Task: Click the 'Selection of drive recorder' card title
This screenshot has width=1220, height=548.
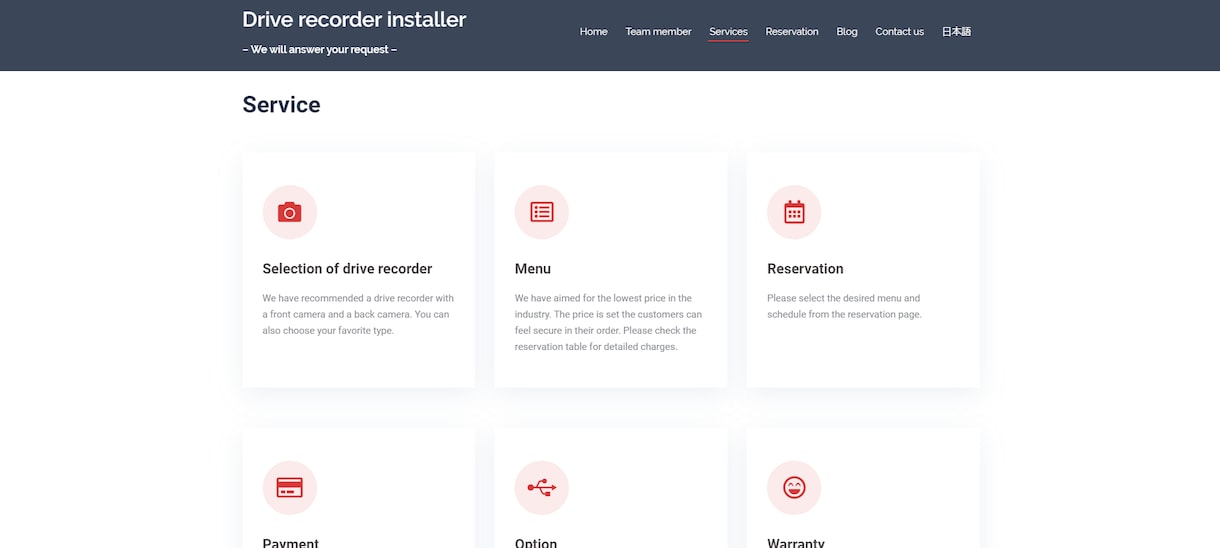Action: click(x=347, y=269)
